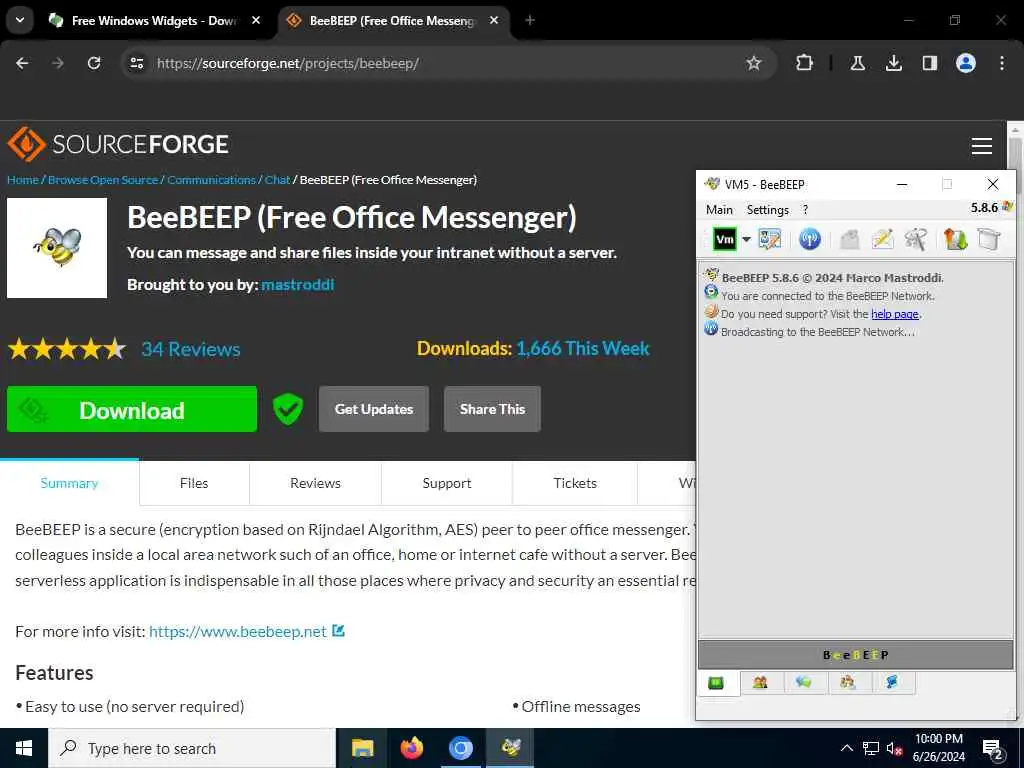Click the trash bin icon in BeeBEEP toolbar
This screenshot has height=768, width=1024.
[989, 239]
